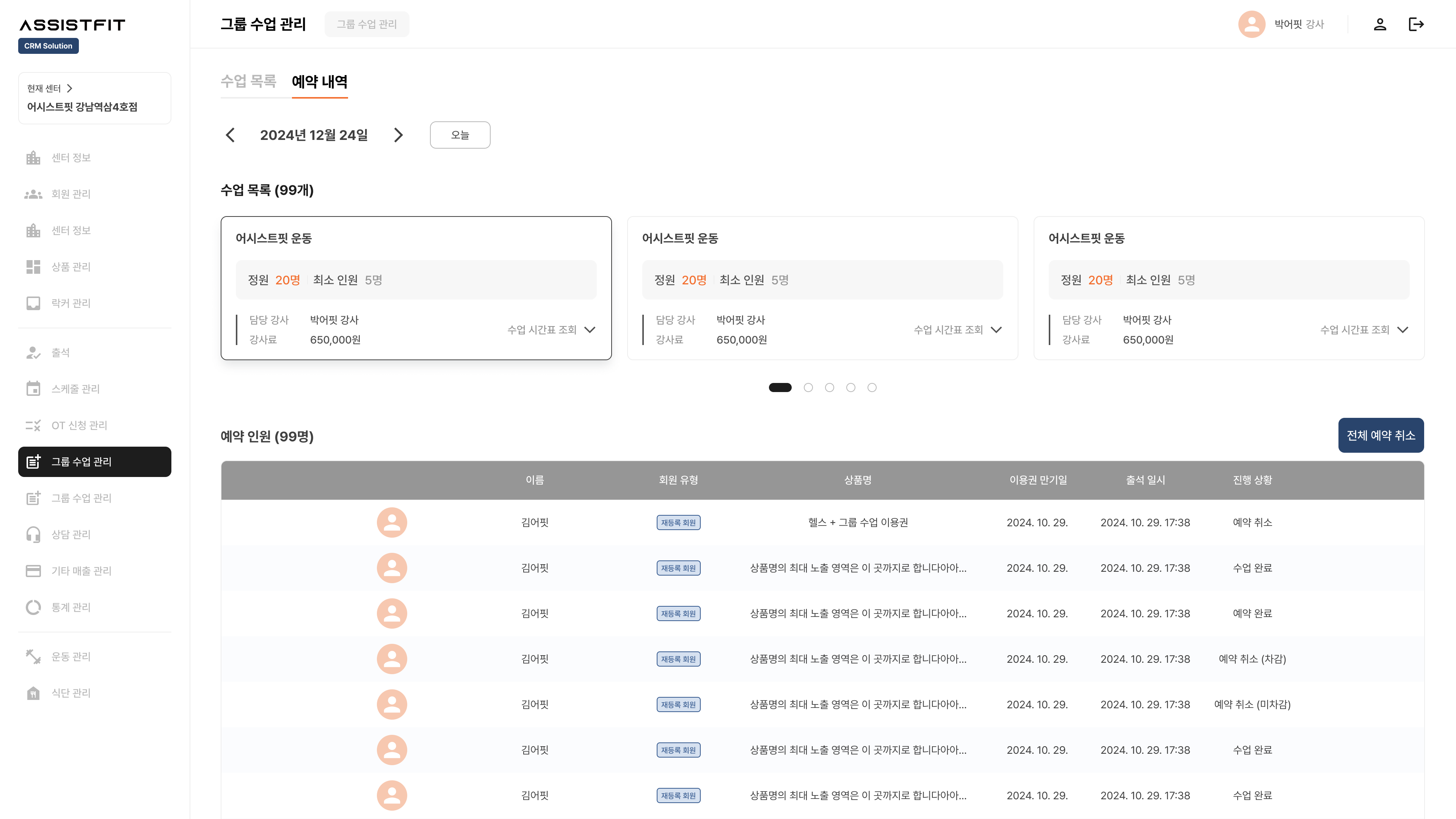Select 상품 관리 in the sidebar
Screen dimensions: 1456x819
click(71, 266)
